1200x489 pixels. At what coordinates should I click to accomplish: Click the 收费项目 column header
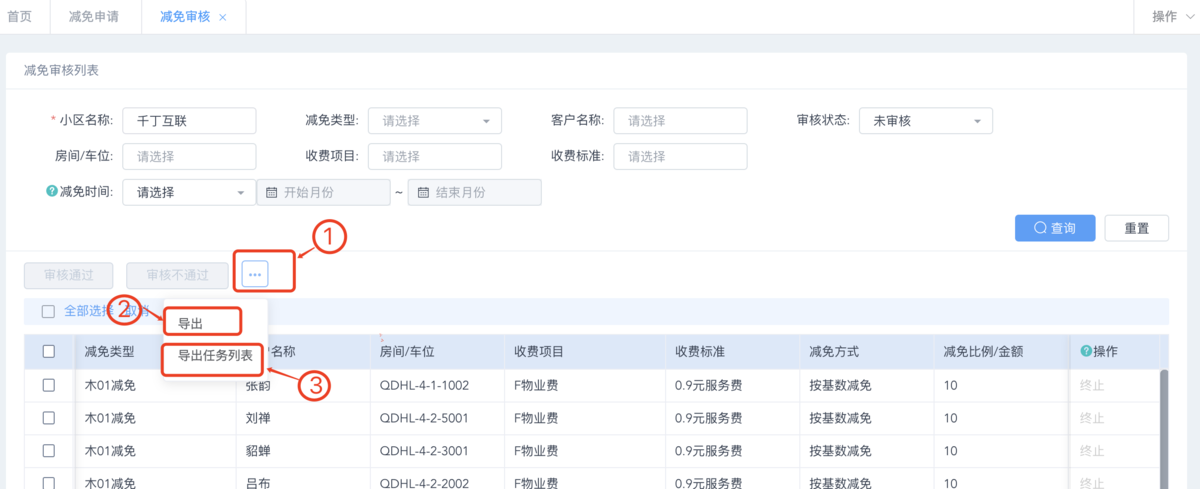coord(539,352)
